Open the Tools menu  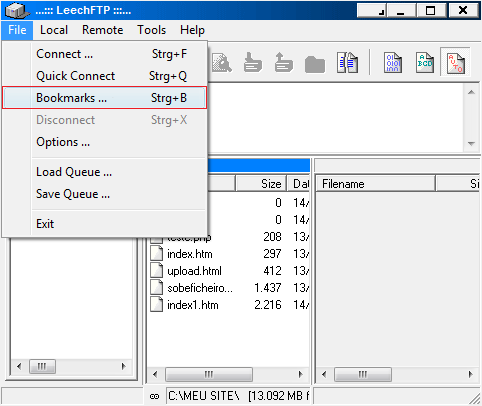(x=151, y=30)
